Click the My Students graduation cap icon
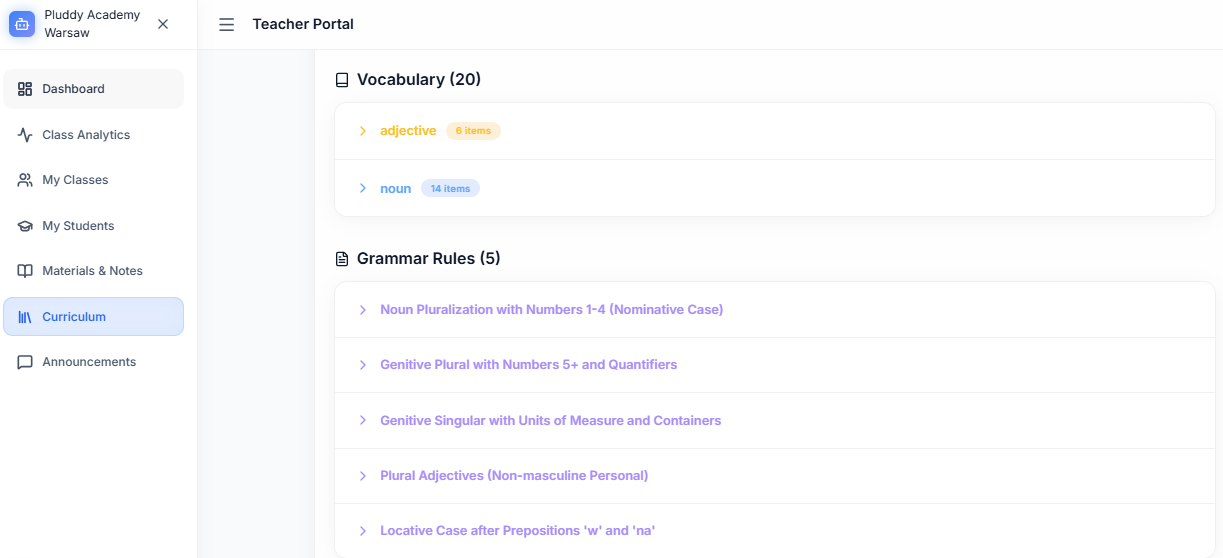The height and width of the screenshot is (558, 1223). pos(25,226)
